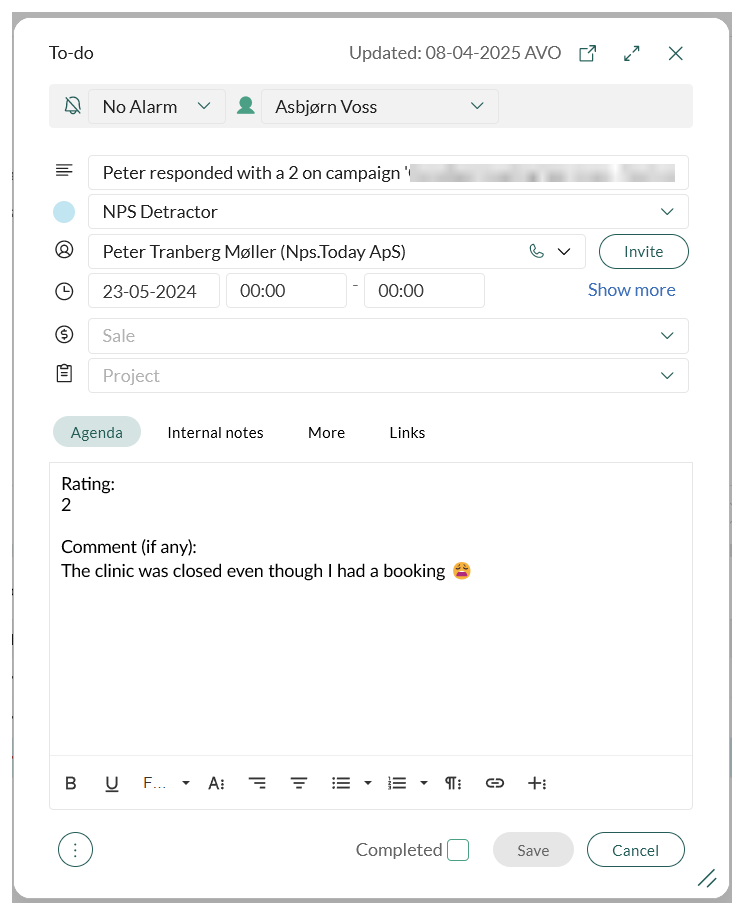741x912 pixels.
Task: Expand the NPS Detractor type dropdown
Action: 388,212
